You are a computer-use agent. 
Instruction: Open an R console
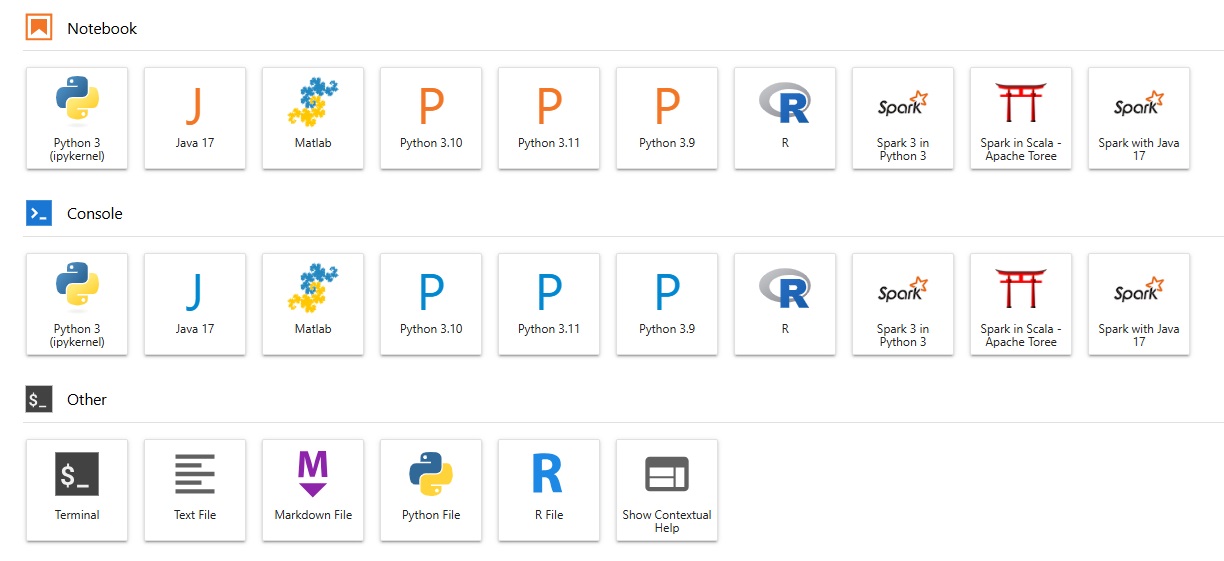[785, 303]
